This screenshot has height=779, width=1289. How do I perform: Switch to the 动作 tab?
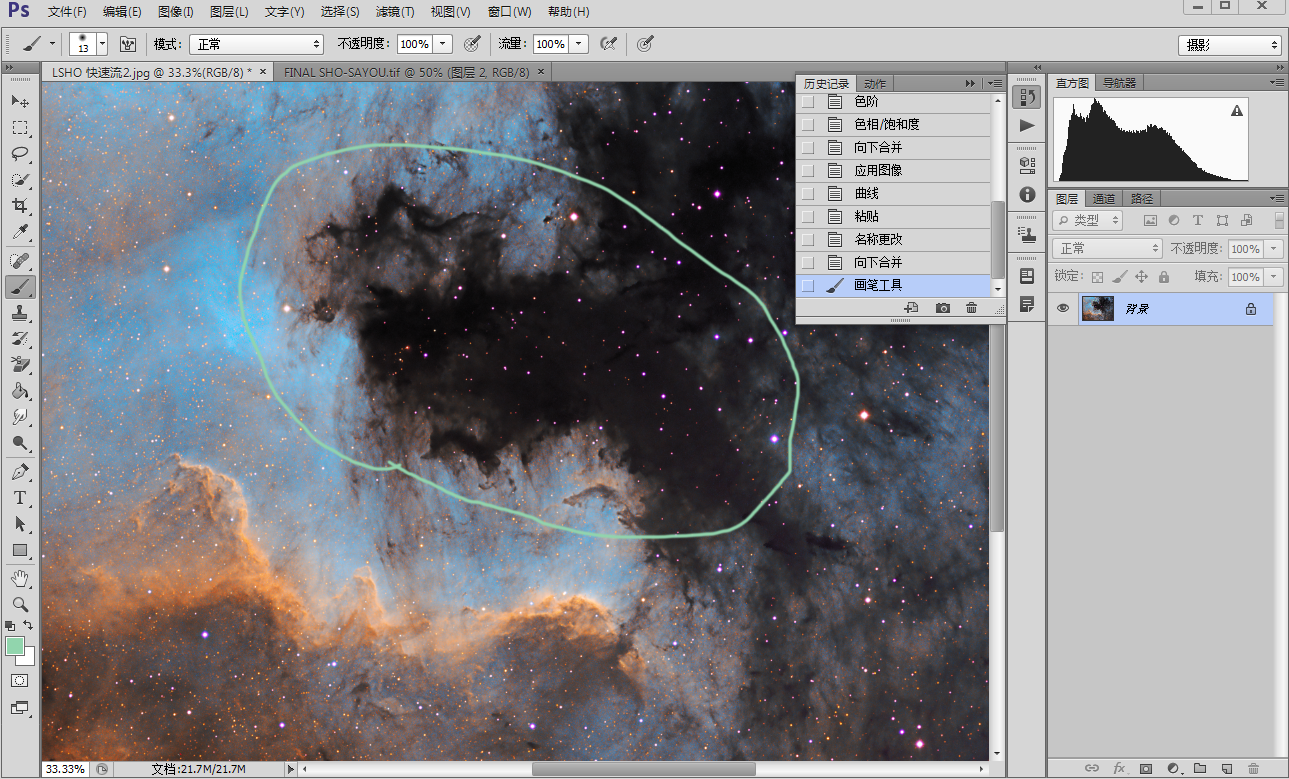pos(875,84)
